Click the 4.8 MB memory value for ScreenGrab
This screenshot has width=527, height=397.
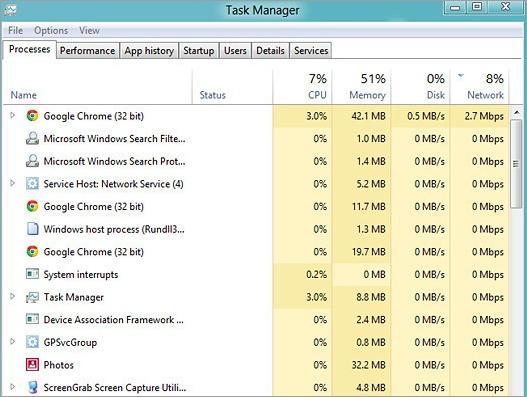pyautogui.click(x=371, y=387)
